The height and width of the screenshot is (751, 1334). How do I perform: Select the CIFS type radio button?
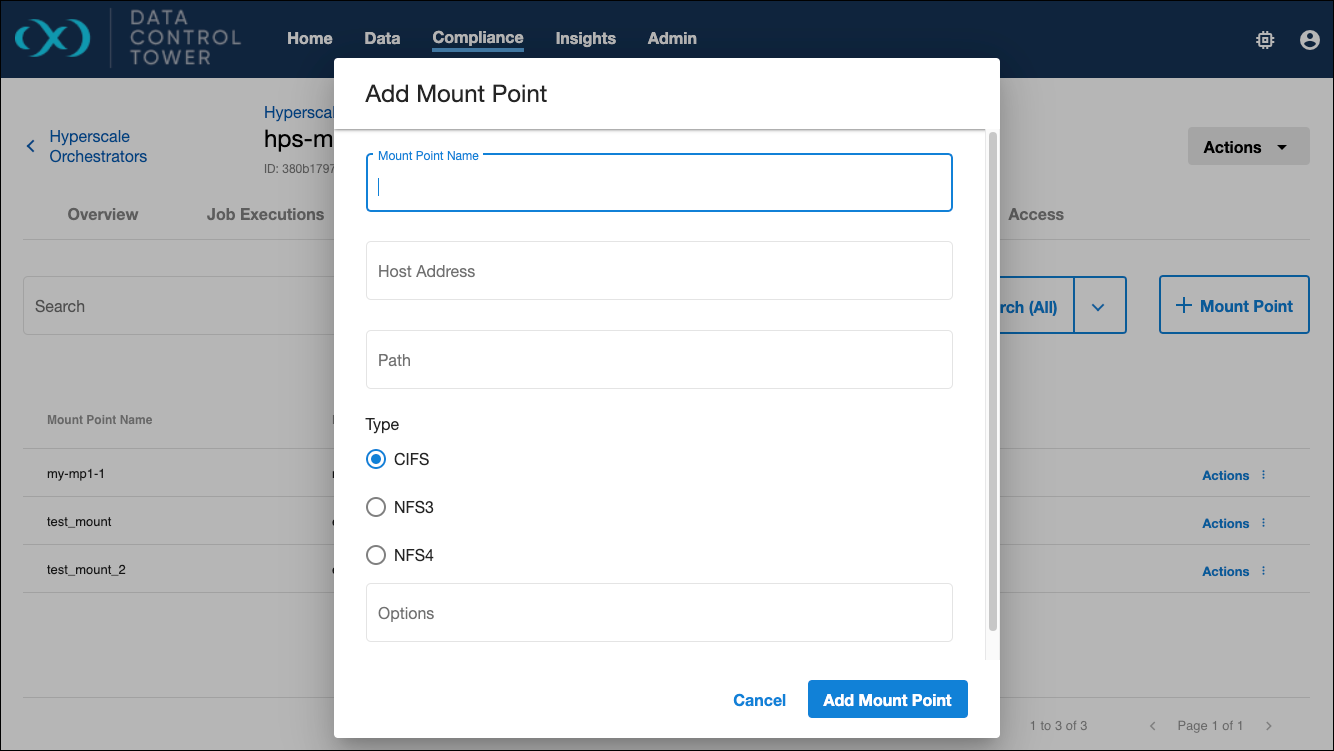tap(376, 459)
